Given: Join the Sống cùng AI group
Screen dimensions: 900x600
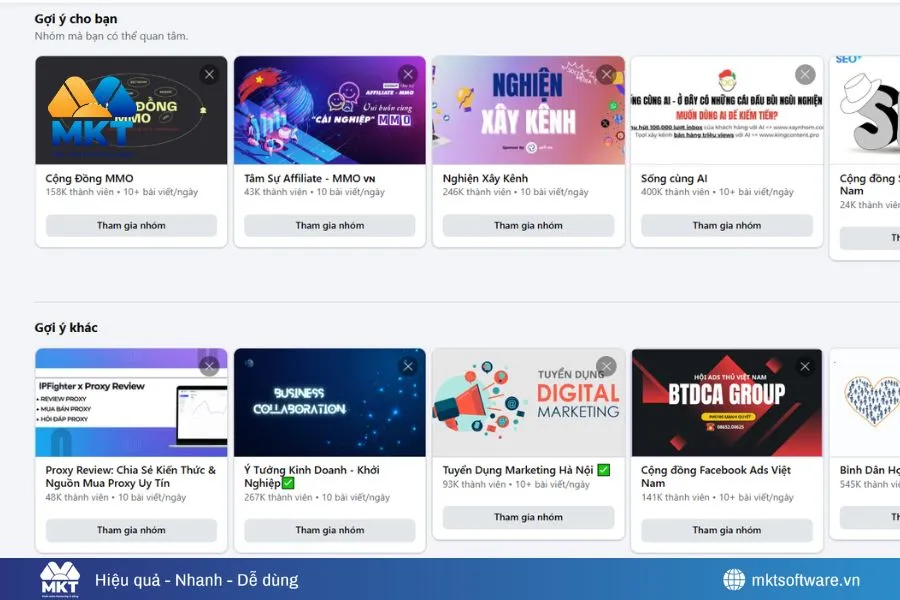Looking at the screenshot, I should coord(727,225).
